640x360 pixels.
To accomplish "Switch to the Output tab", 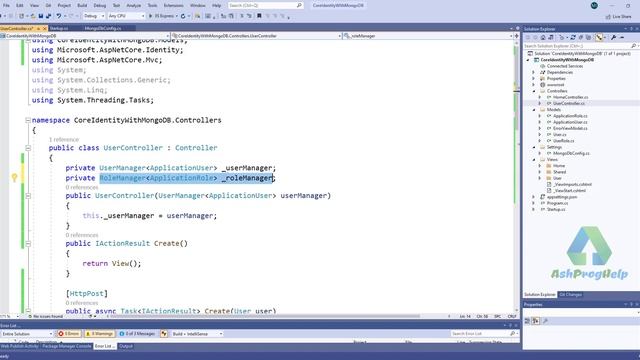I will (x=126, y=346).
